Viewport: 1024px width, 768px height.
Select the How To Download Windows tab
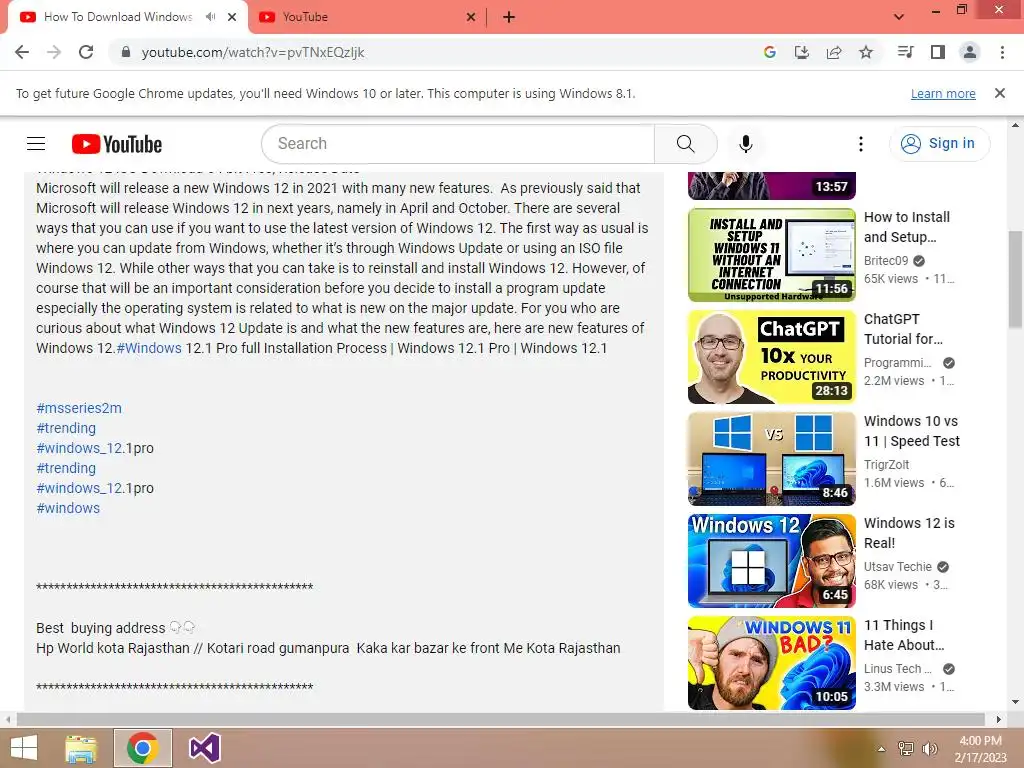pos(118,17)
